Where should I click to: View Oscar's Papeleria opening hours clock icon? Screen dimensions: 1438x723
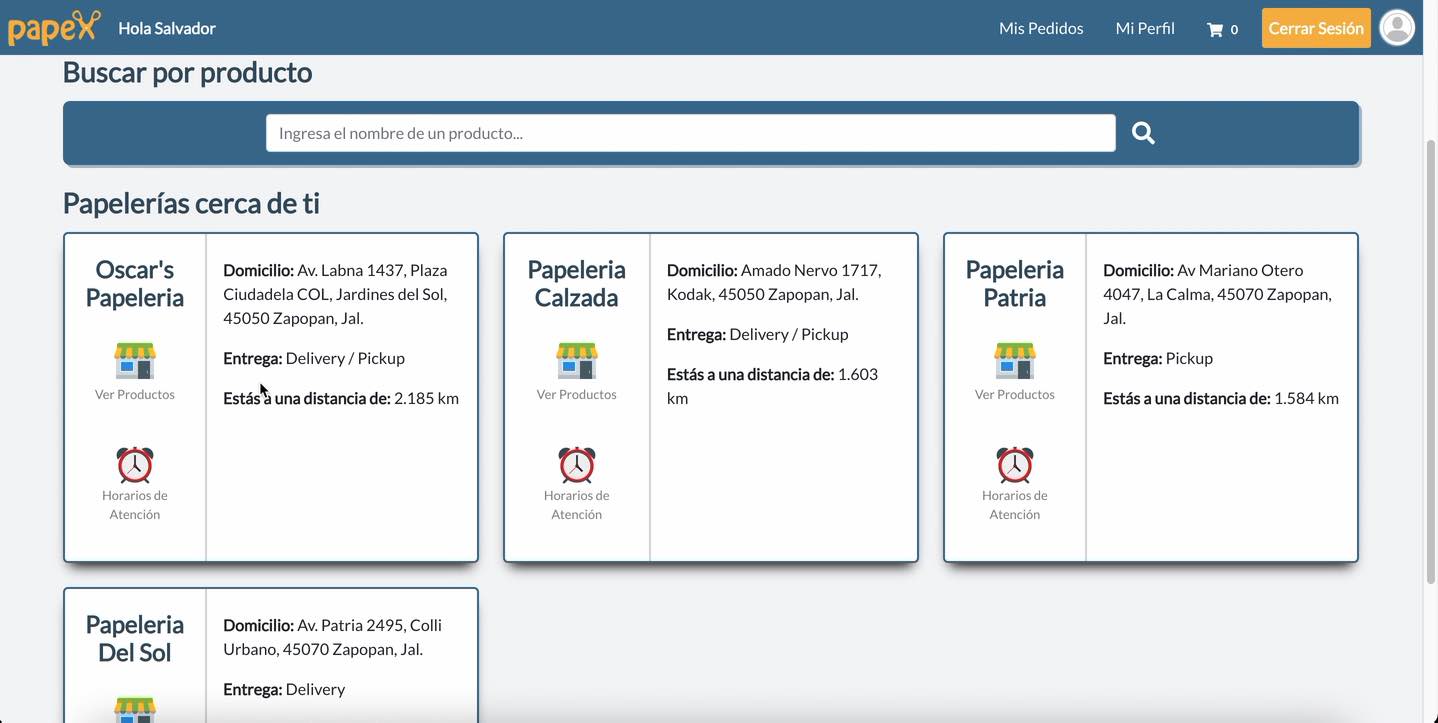135,465
